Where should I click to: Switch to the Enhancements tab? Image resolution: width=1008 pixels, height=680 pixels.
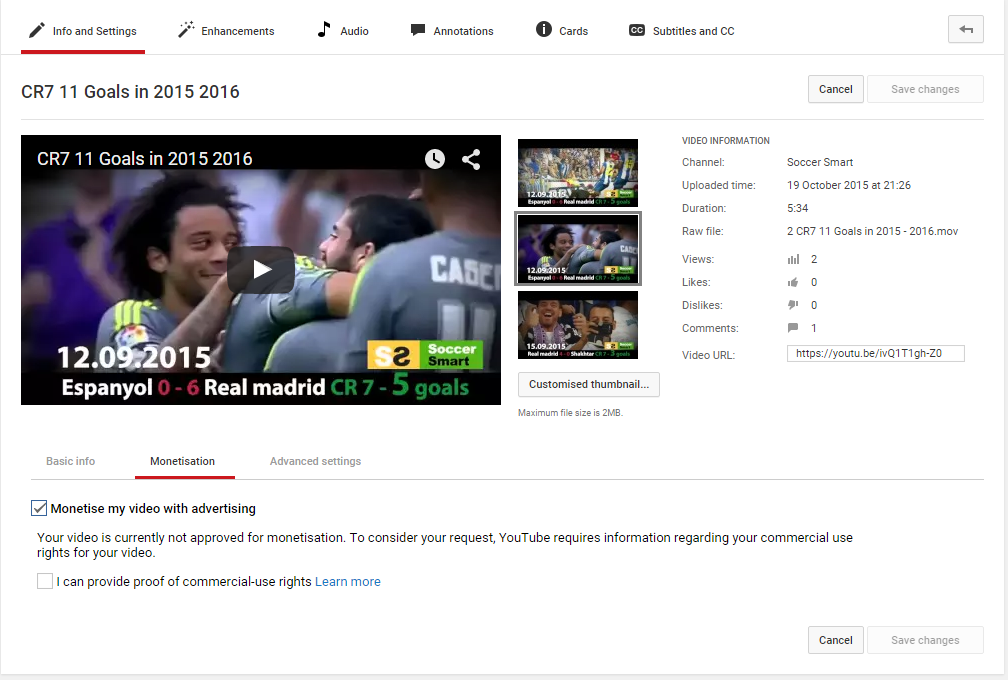226,31
